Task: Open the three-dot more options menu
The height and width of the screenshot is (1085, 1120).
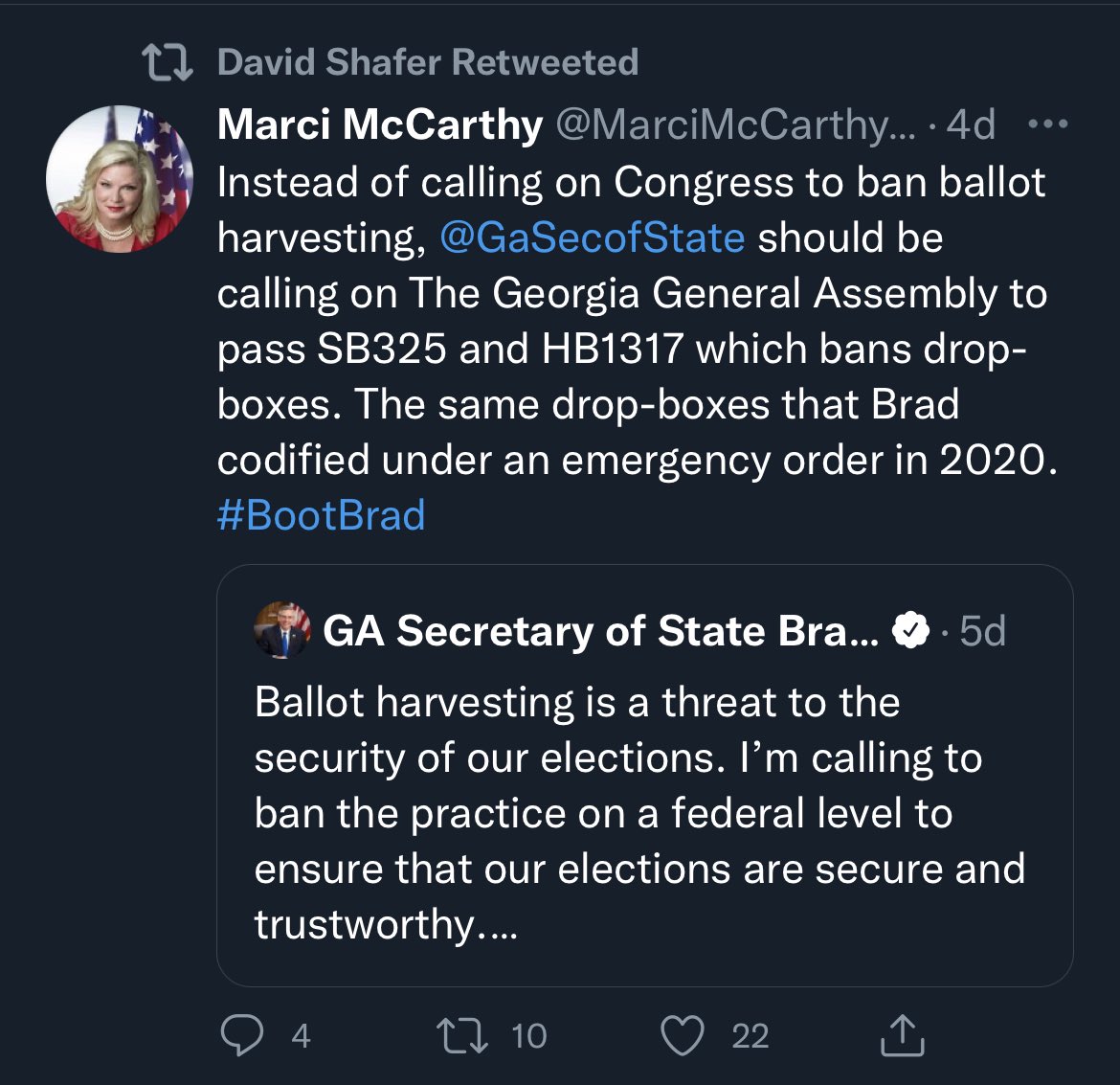Action: pyautogui.click(x=1048, y=124)
